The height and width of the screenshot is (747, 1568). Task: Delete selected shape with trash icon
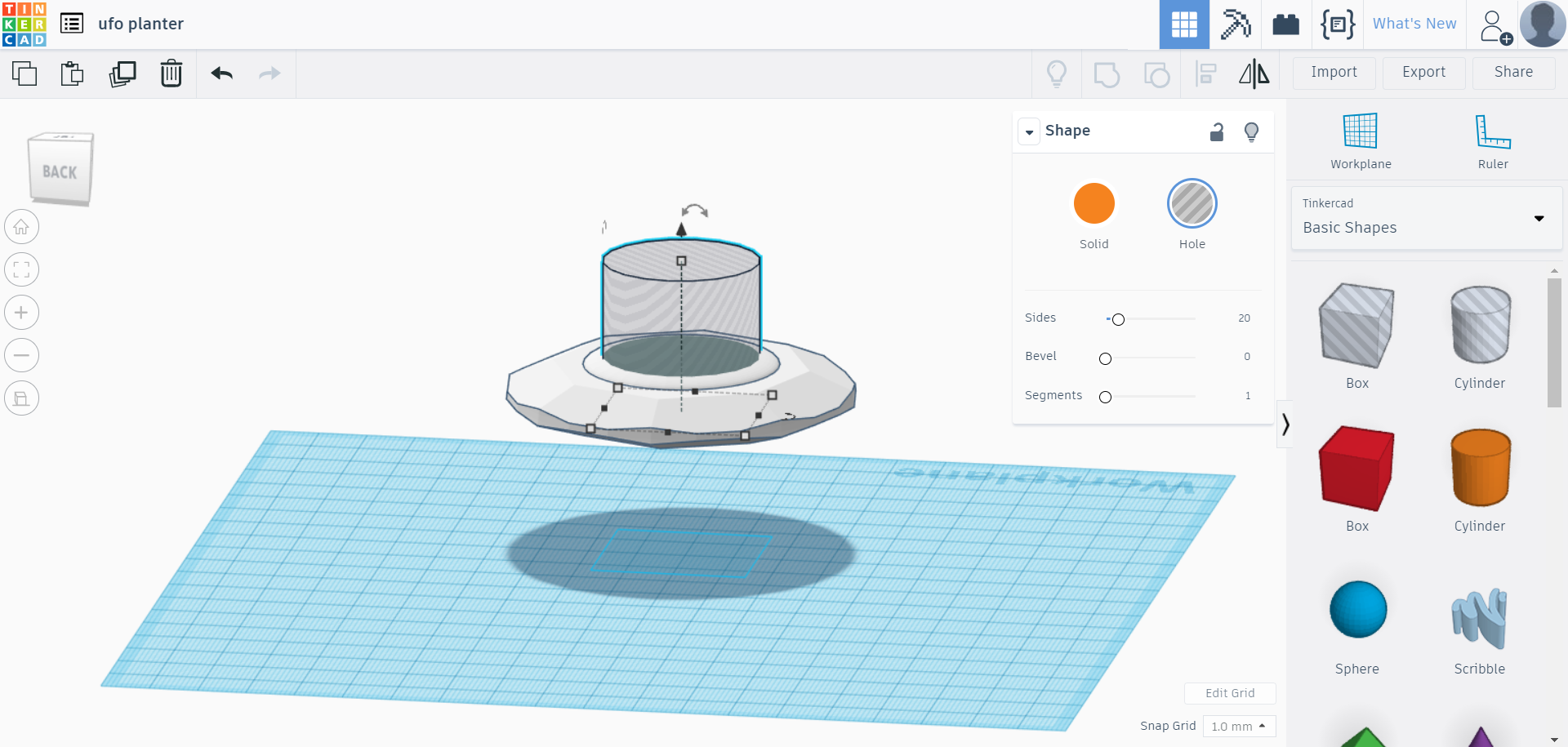click(171, 73)
